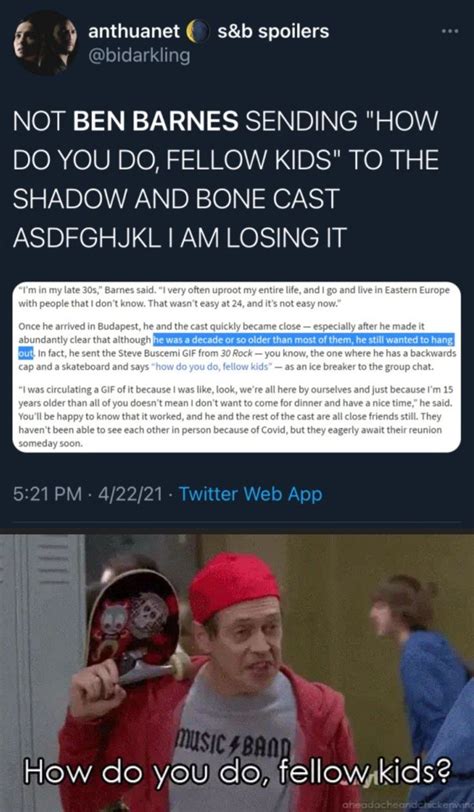Image resolution: width=474 pixels, height=812 pixels.
Task: Click the anthuanet display name
Action: (x=134, y=31)
